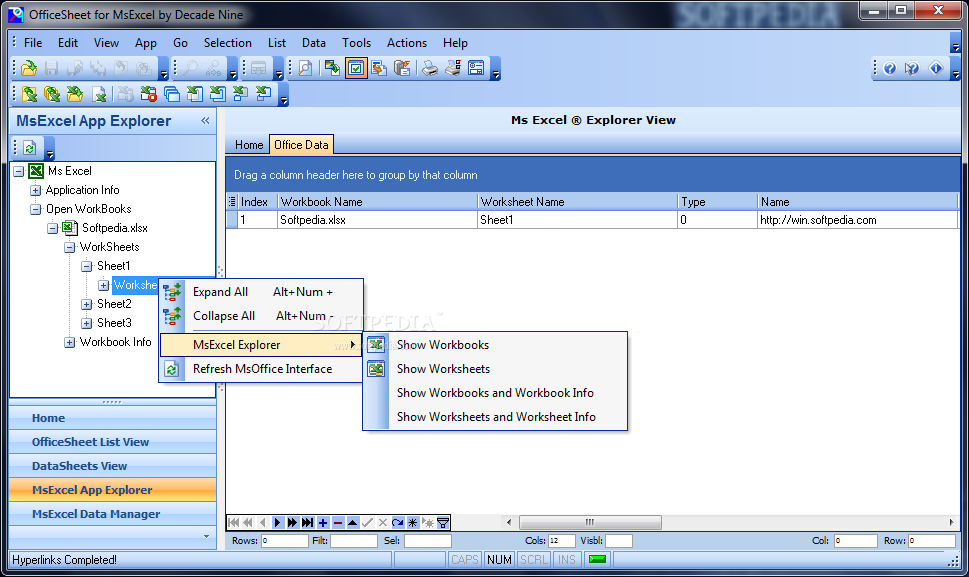This screenshot has height=577, width=969.
Task: Click the printer with options icon
Action: coord(453,68)
